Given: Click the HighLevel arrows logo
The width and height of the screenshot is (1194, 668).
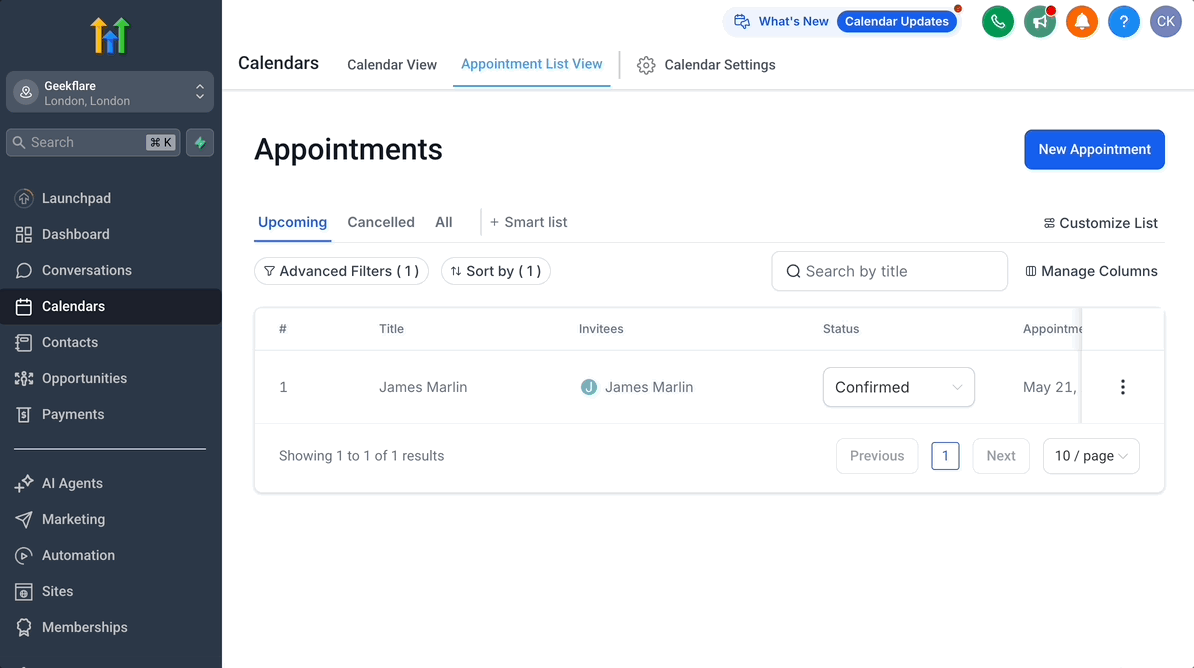Looking at the screenshot, I should pyautogui.click(x=110, y=35).
